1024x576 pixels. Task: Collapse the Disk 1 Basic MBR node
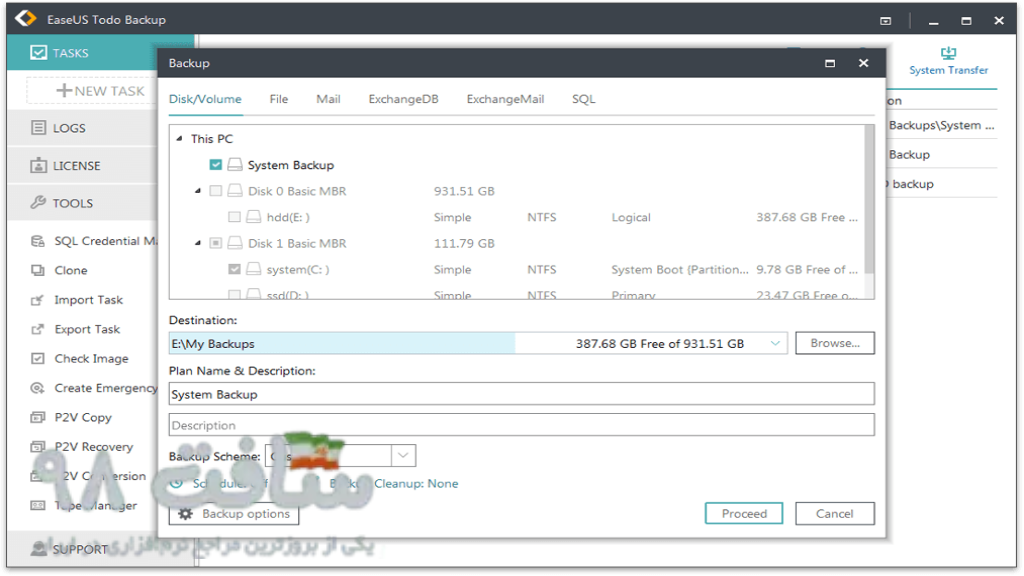pos(197,243)
